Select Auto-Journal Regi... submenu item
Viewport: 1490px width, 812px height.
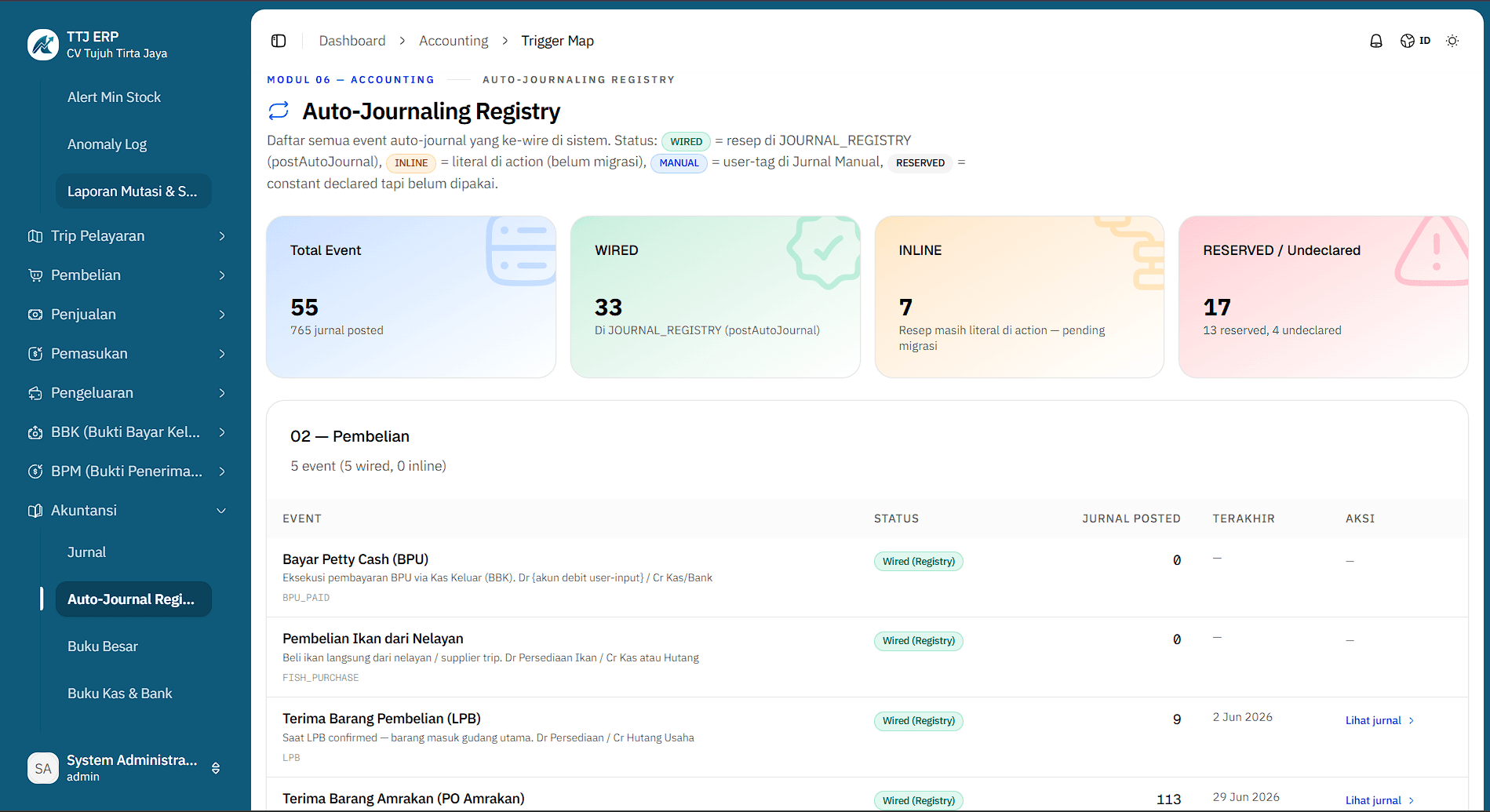133,599
